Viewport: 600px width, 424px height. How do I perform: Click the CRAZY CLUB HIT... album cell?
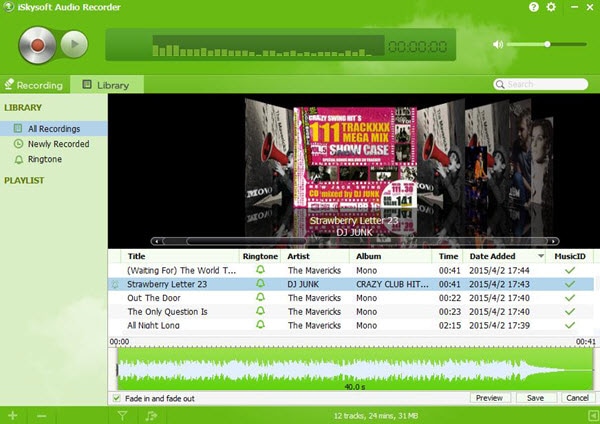click(392, 284)
